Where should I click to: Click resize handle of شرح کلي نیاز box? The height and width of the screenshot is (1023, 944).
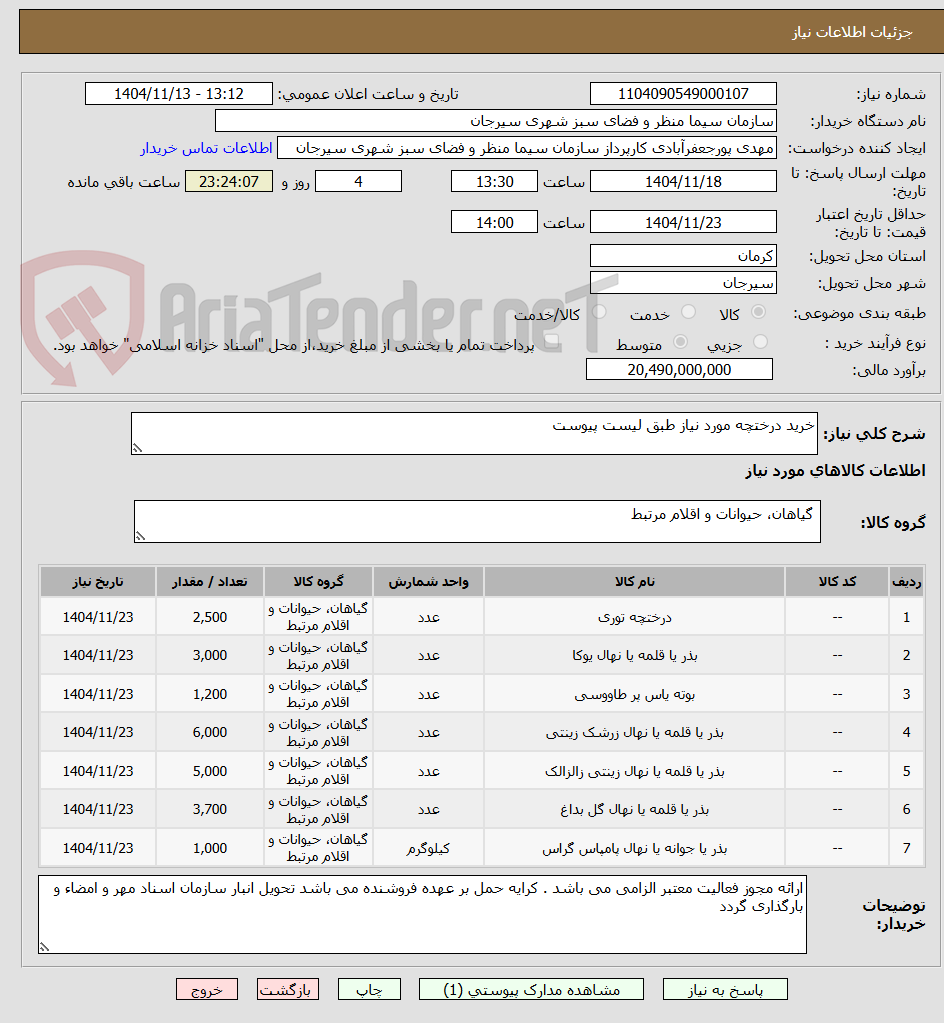pos(137,448)
